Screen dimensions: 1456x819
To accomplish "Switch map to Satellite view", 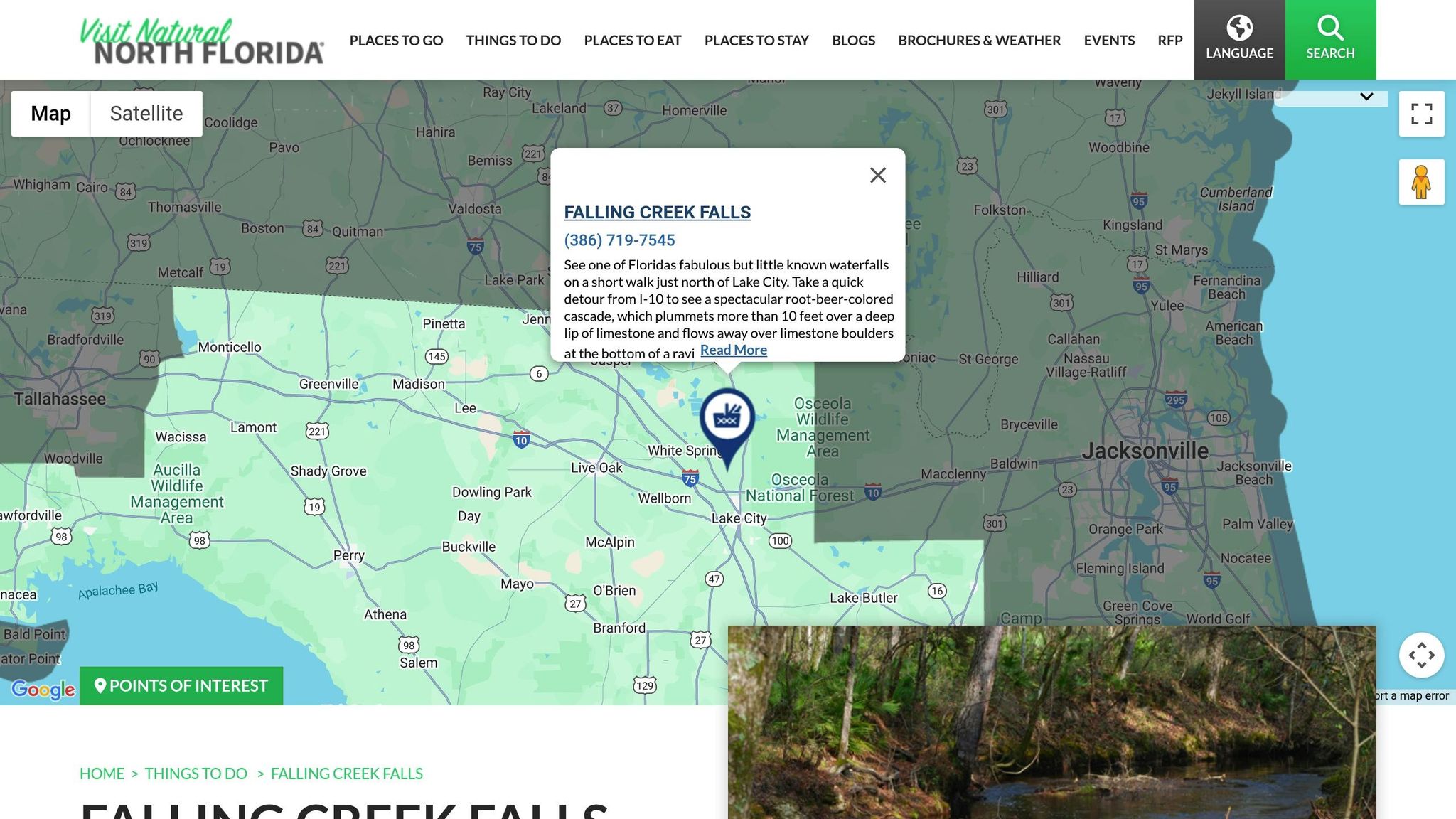I will [146, 114].
